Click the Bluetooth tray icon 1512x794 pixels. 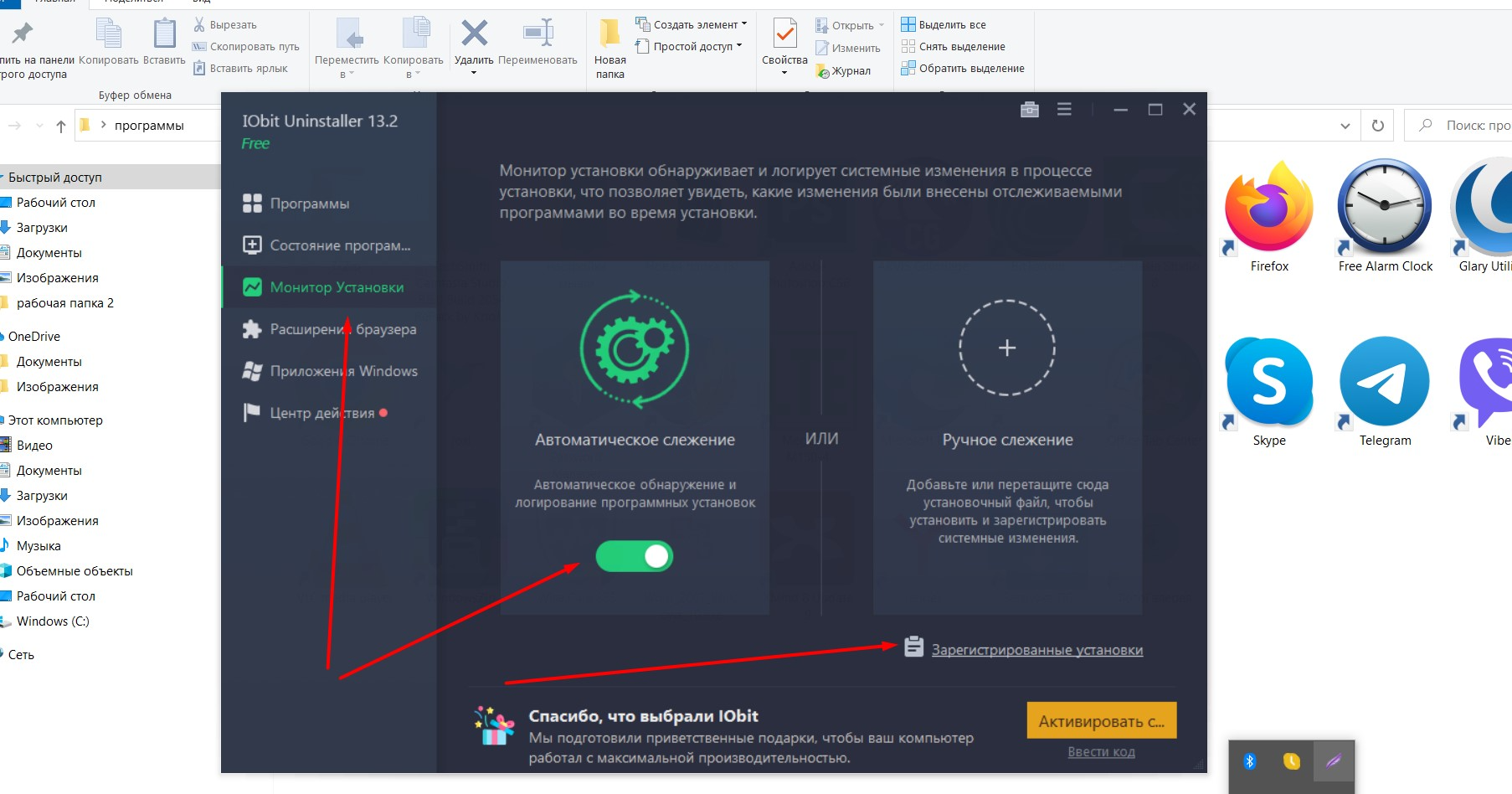1250,761
